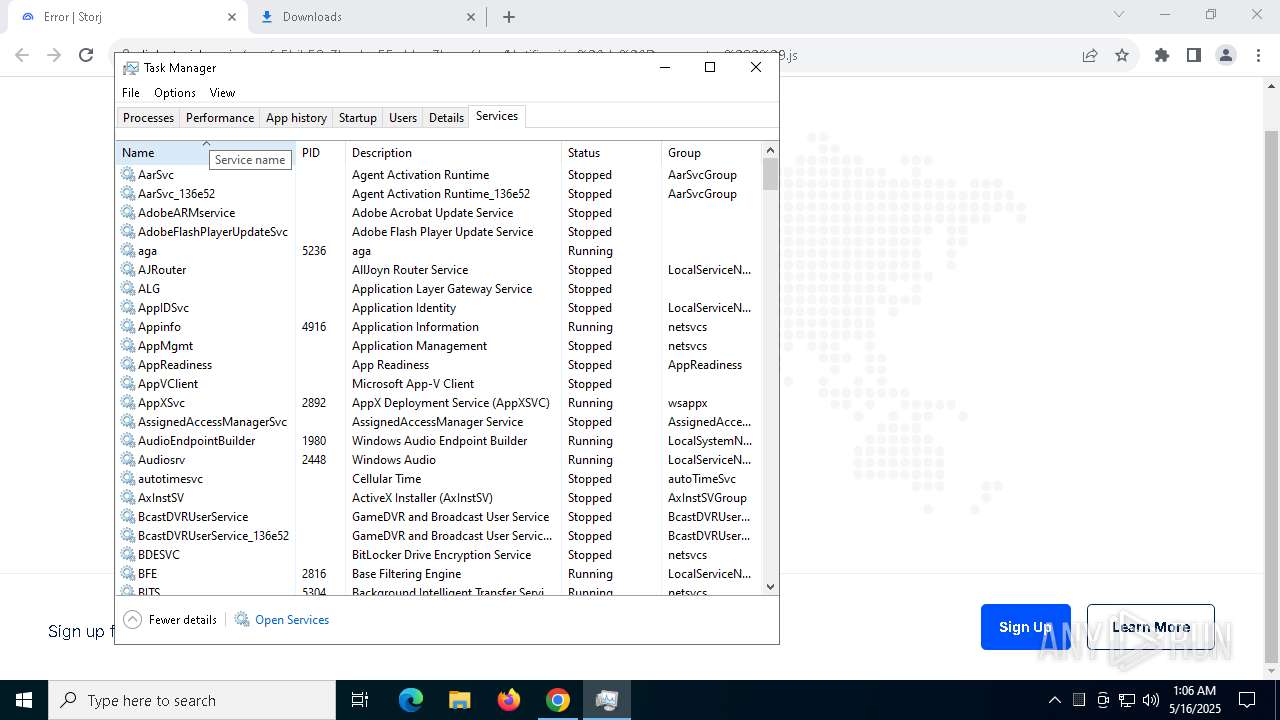Show hidden system tray icons
The width and height of the screenshot is (1280, 720).
(x=1054, y=700)
